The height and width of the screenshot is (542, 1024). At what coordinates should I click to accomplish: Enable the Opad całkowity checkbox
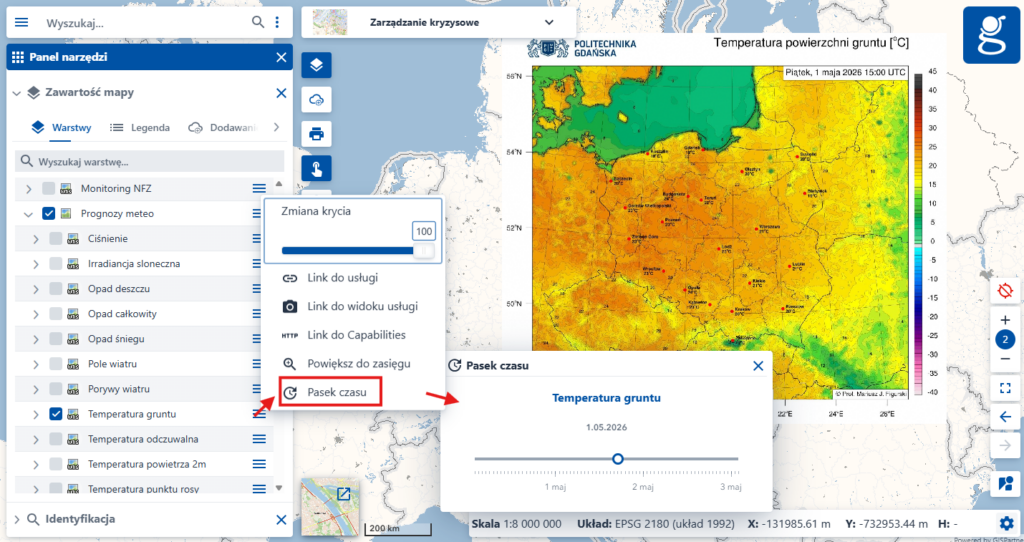click(56, 314)
